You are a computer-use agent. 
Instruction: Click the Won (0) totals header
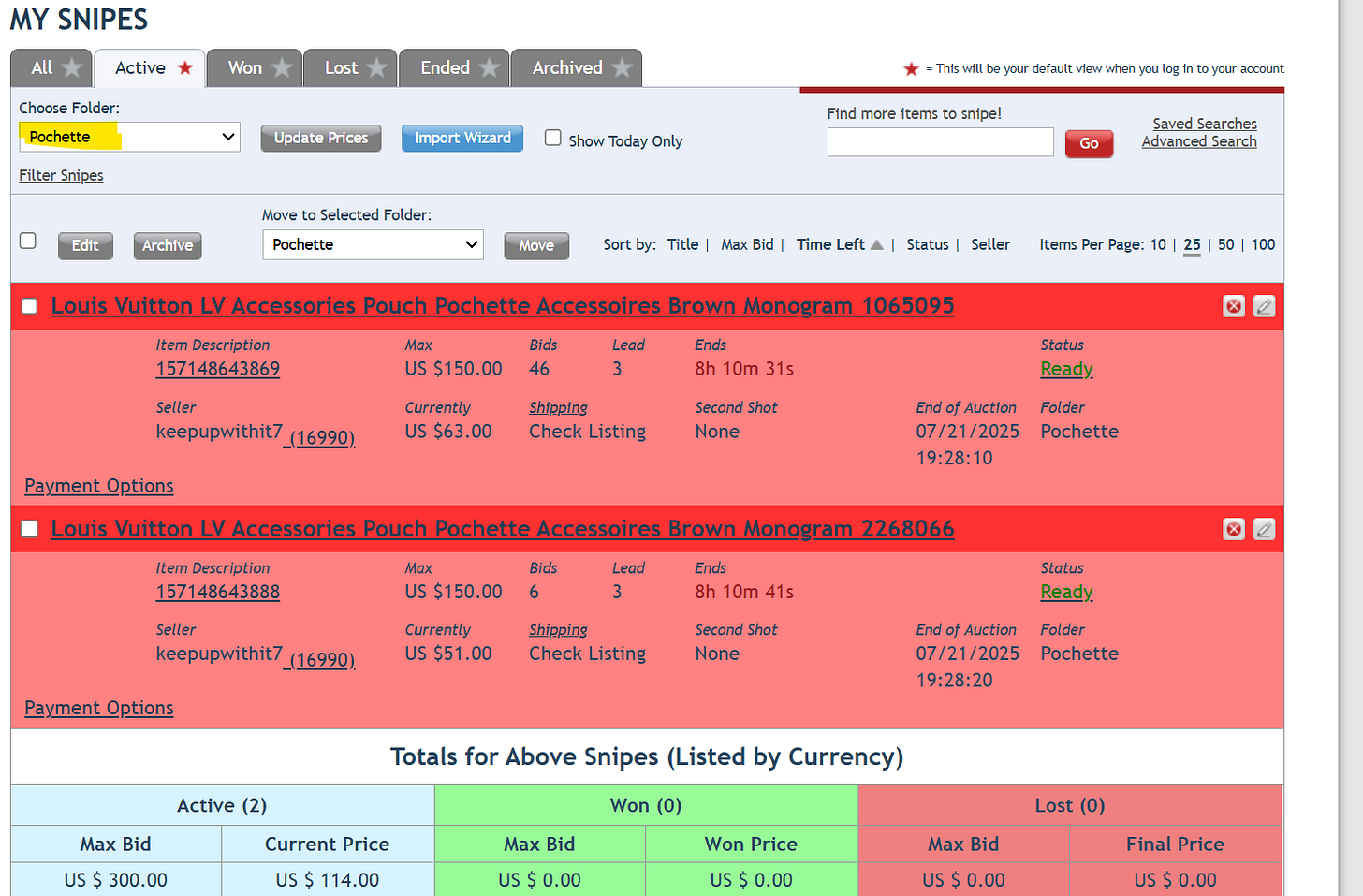pyautogui.click(x=646, y=805)
